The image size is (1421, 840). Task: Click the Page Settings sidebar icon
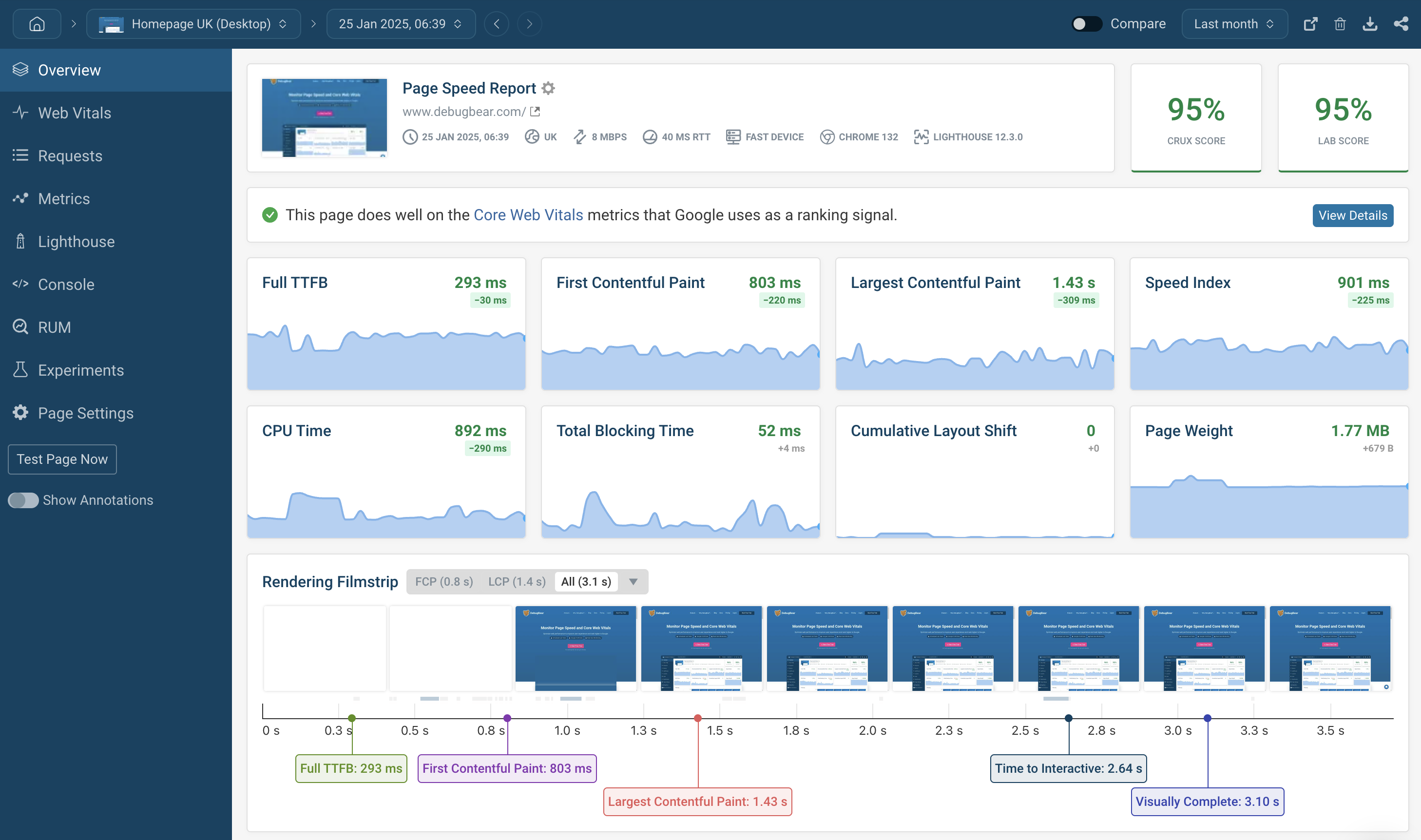click(20, 412)
